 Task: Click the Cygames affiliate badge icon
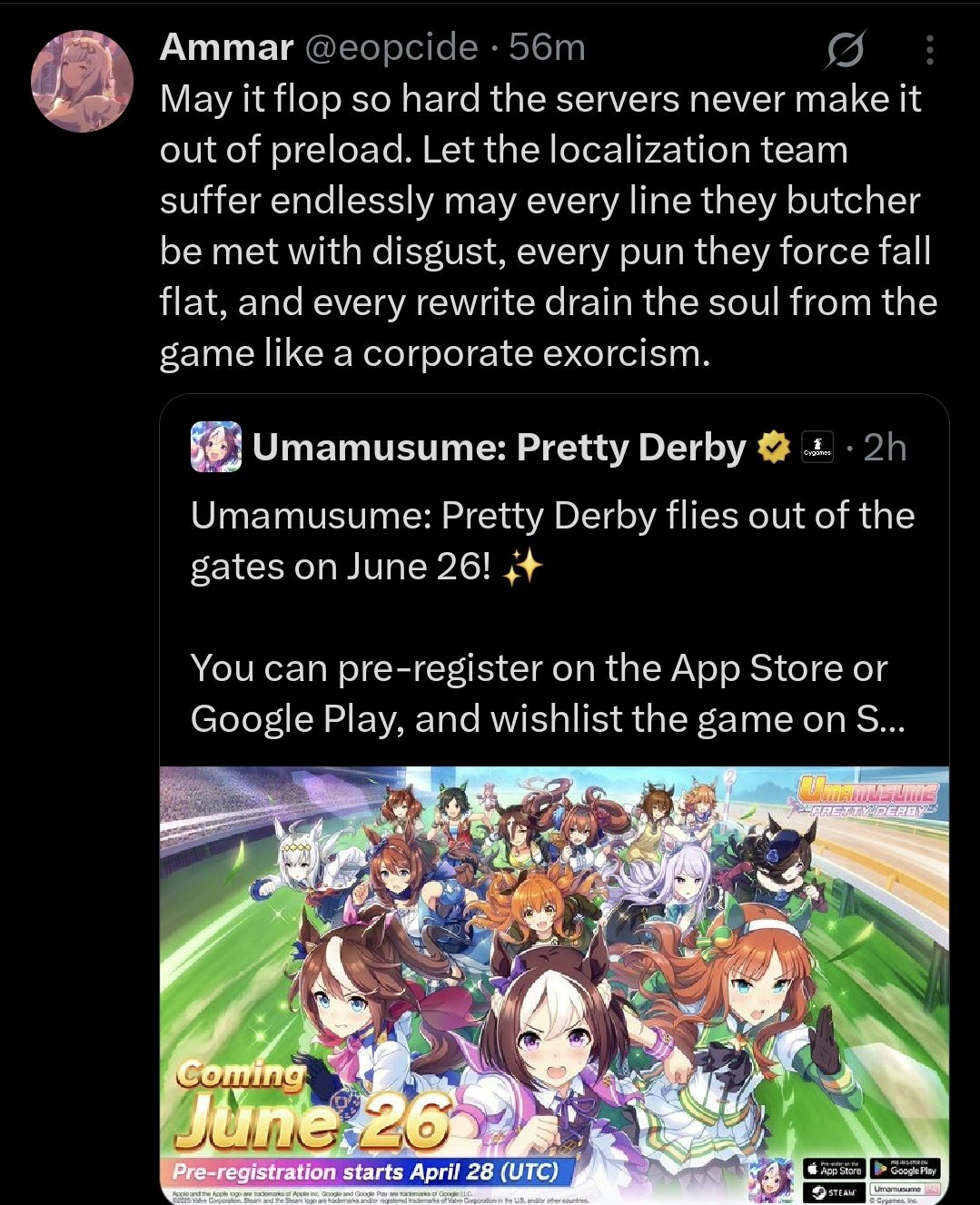coord(817,448)
